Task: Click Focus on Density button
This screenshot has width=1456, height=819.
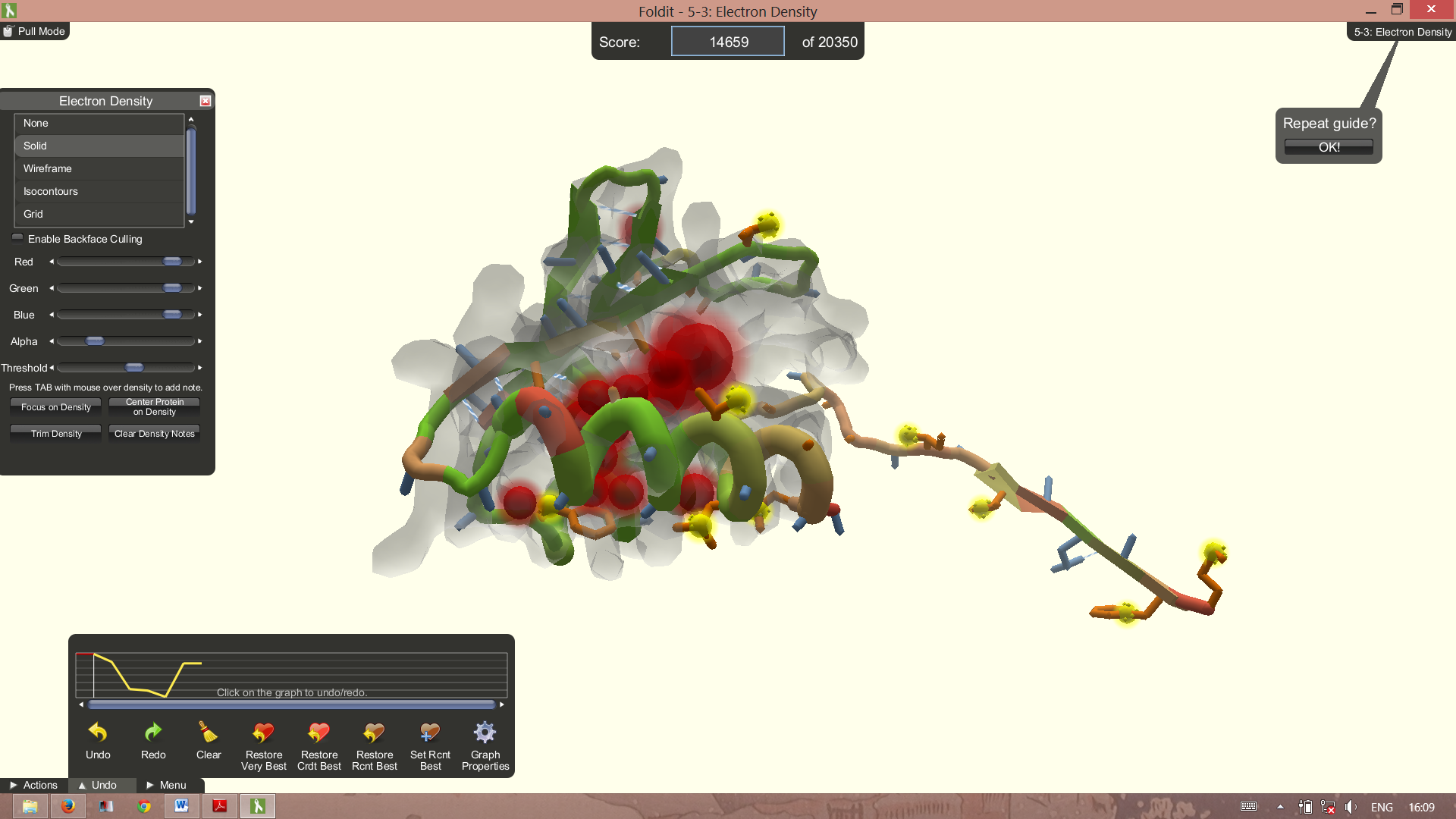Action: [55, 407]
